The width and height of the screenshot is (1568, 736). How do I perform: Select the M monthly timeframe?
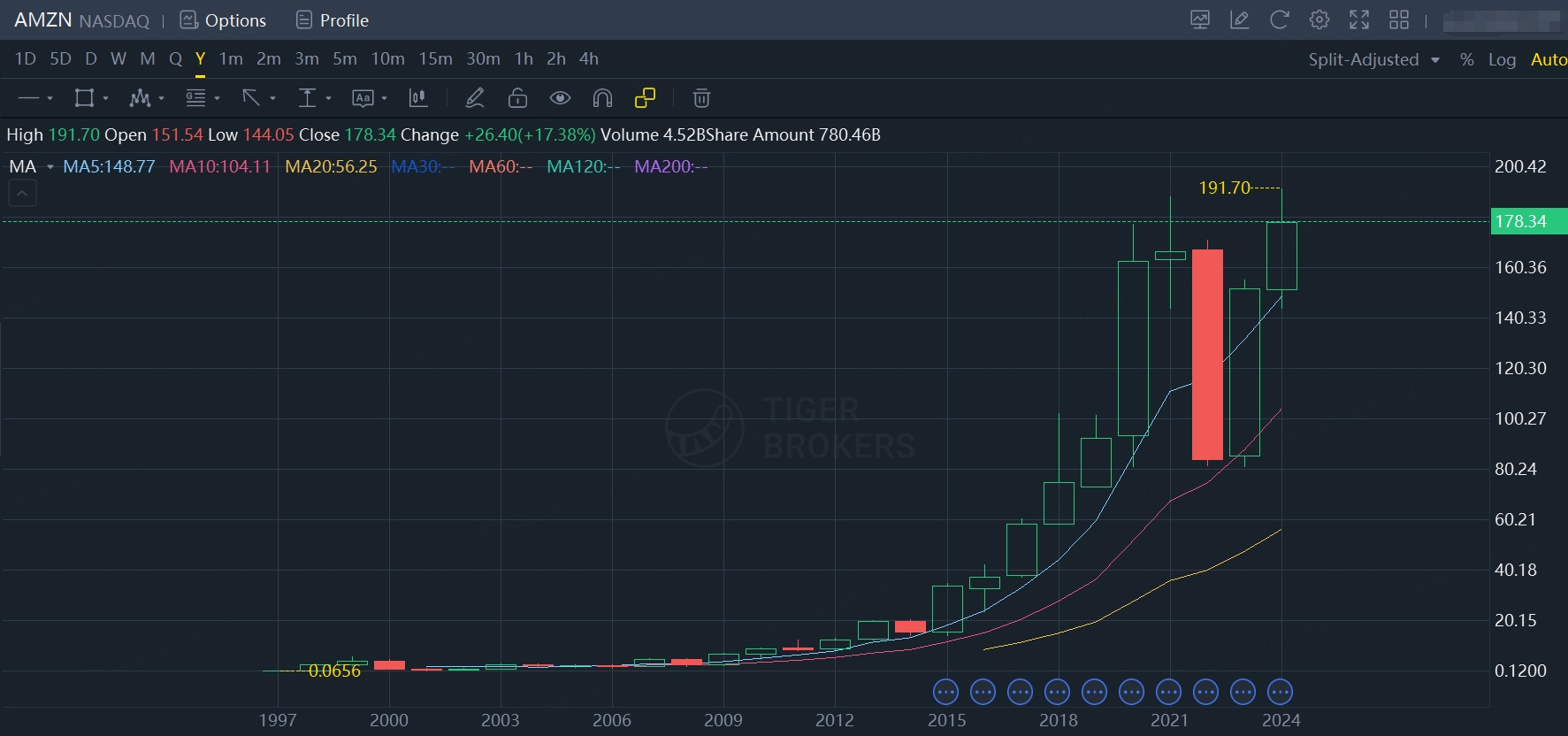(x=148, y=58)
